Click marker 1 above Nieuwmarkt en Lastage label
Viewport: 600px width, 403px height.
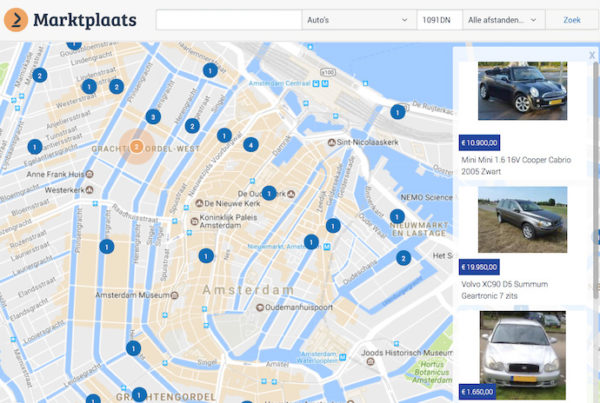(397, 217)
